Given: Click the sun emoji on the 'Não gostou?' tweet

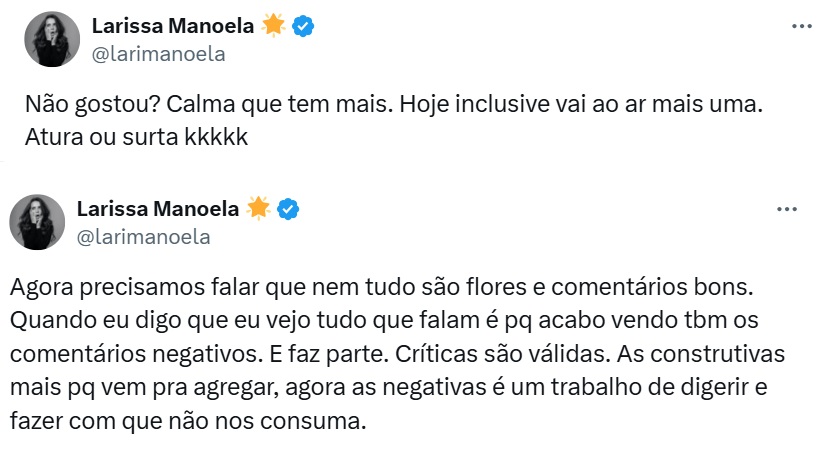Looking at the screenshot, I should point(273,26).
